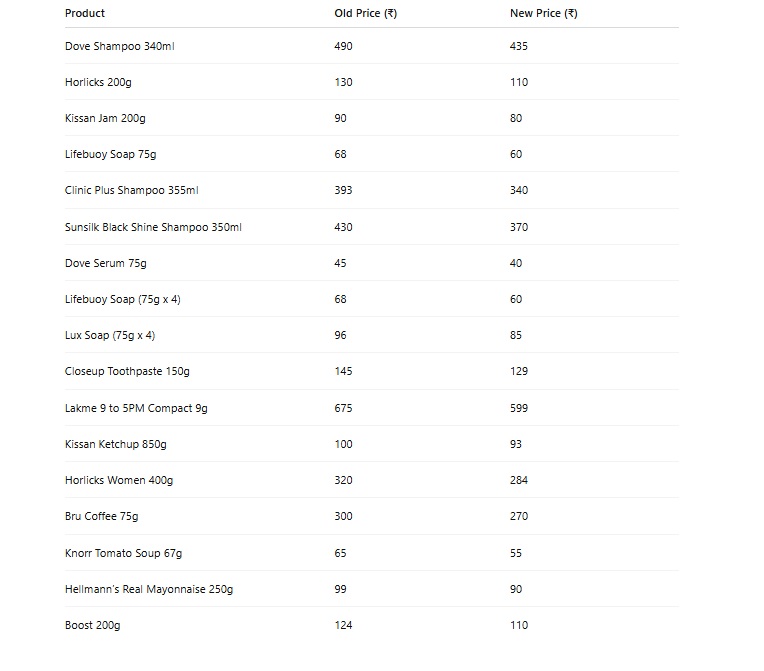The width and height of the screenshot is (764, 671).
Task: Select Kissan Jam 200g text
Action: tap(105, 118)
